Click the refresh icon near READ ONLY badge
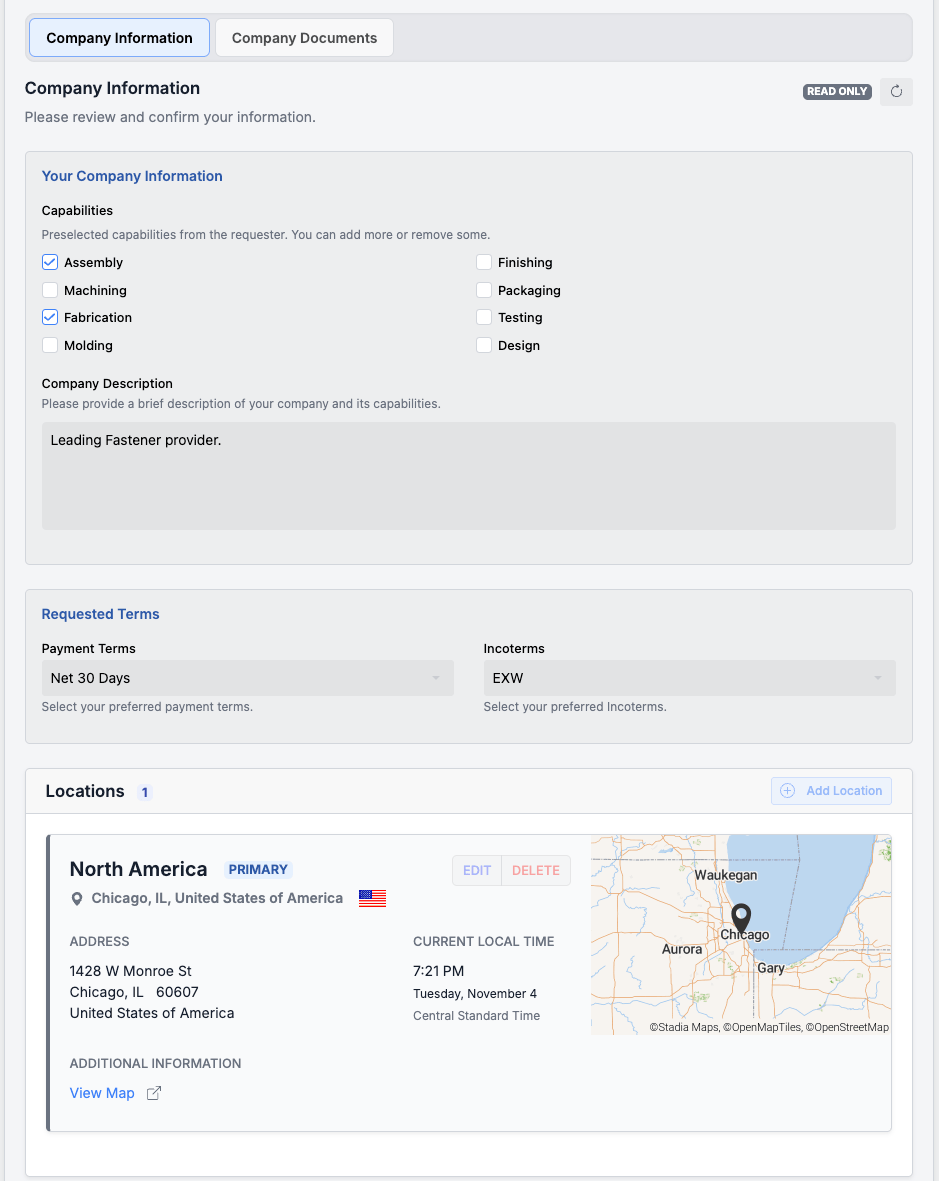This screenshot has width=939, height=1181. pyautogui.click(x=895, y=91)
